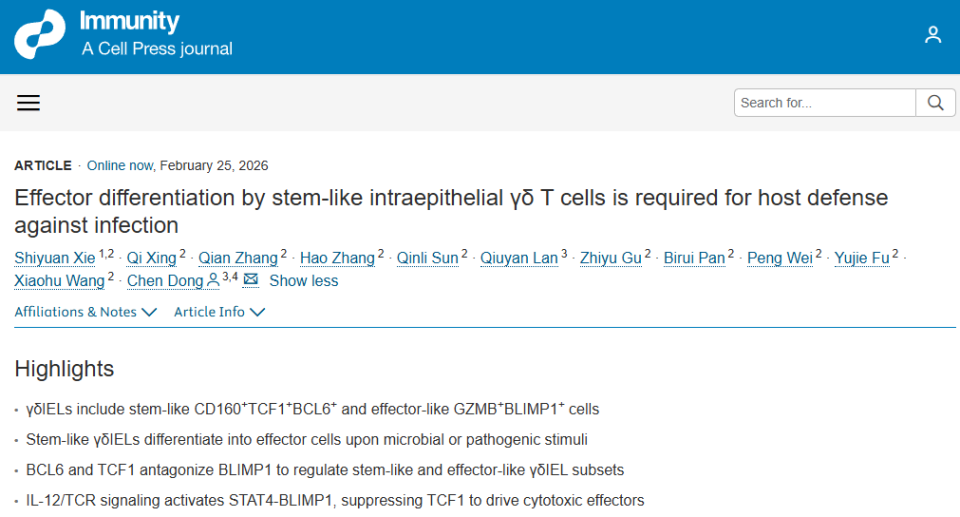Click the person icon beside Chen Dong
Image resolution: width=960 pixels, height=517 pixels.
213,281
